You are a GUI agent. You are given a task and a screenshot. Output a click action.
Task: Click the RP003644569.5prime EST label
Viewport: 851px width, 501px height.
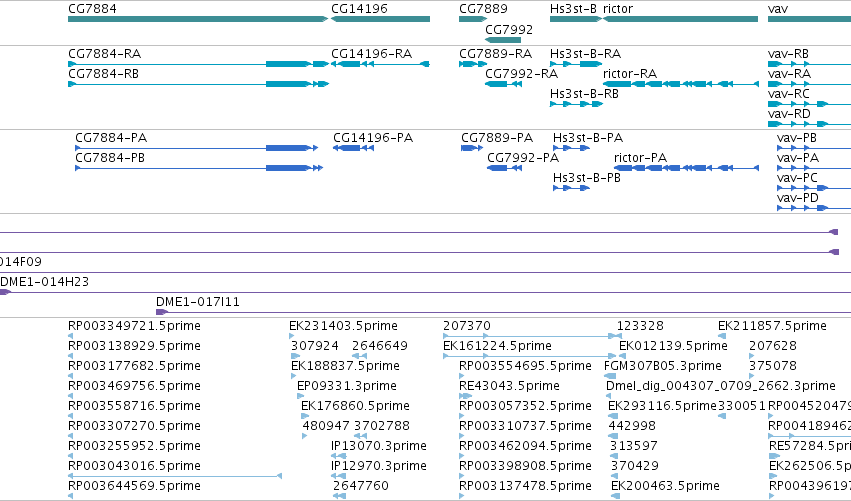[x=135, y=486]
